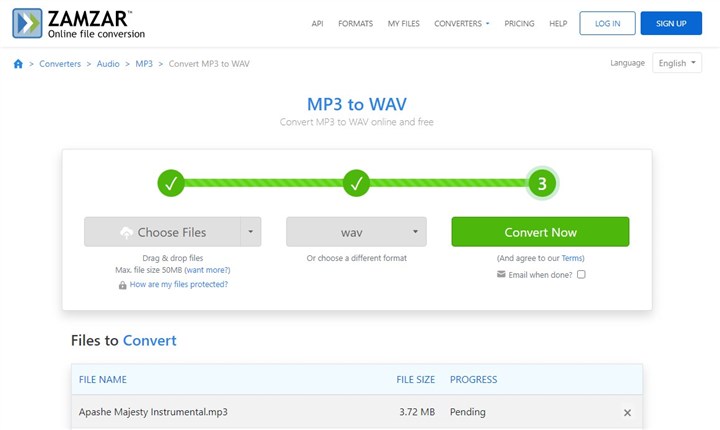Open the Terms link
The height and width of the screenshot is (430, 720).
pos(572,258)
